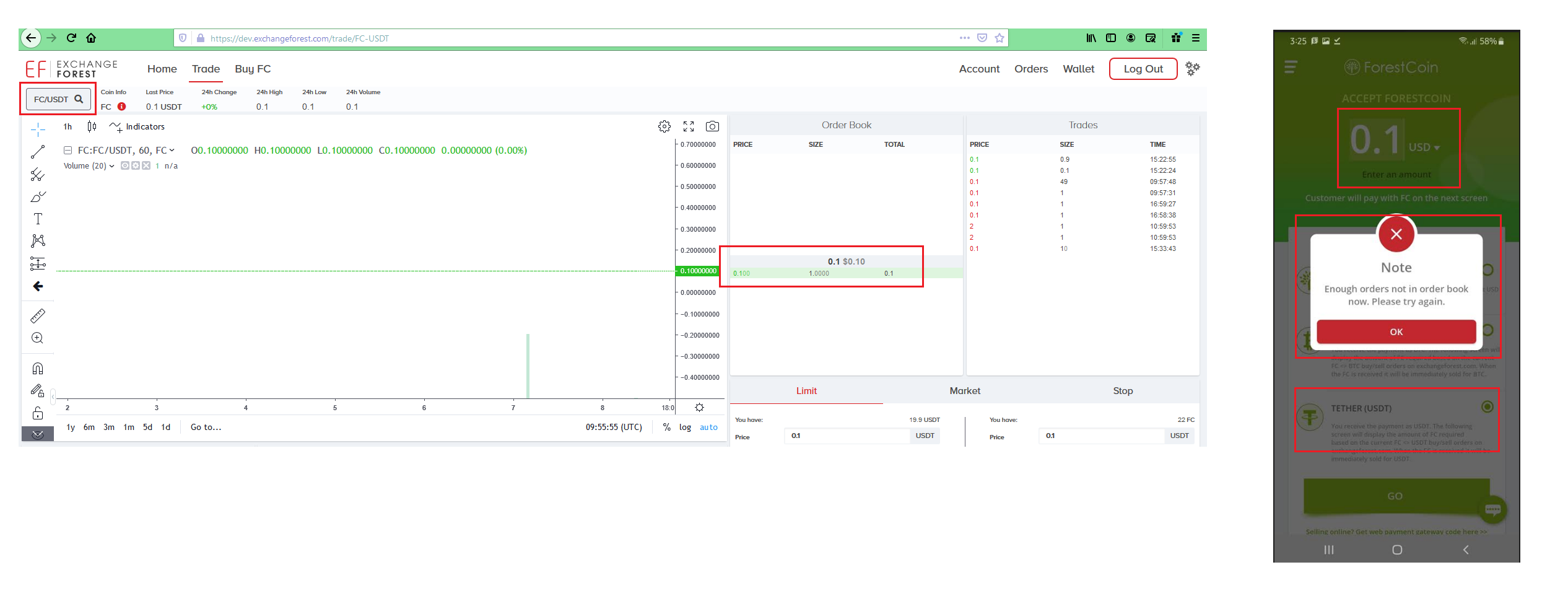Click browser back arrow button
Screen dimensions: 1568x601
pos(31,38)
